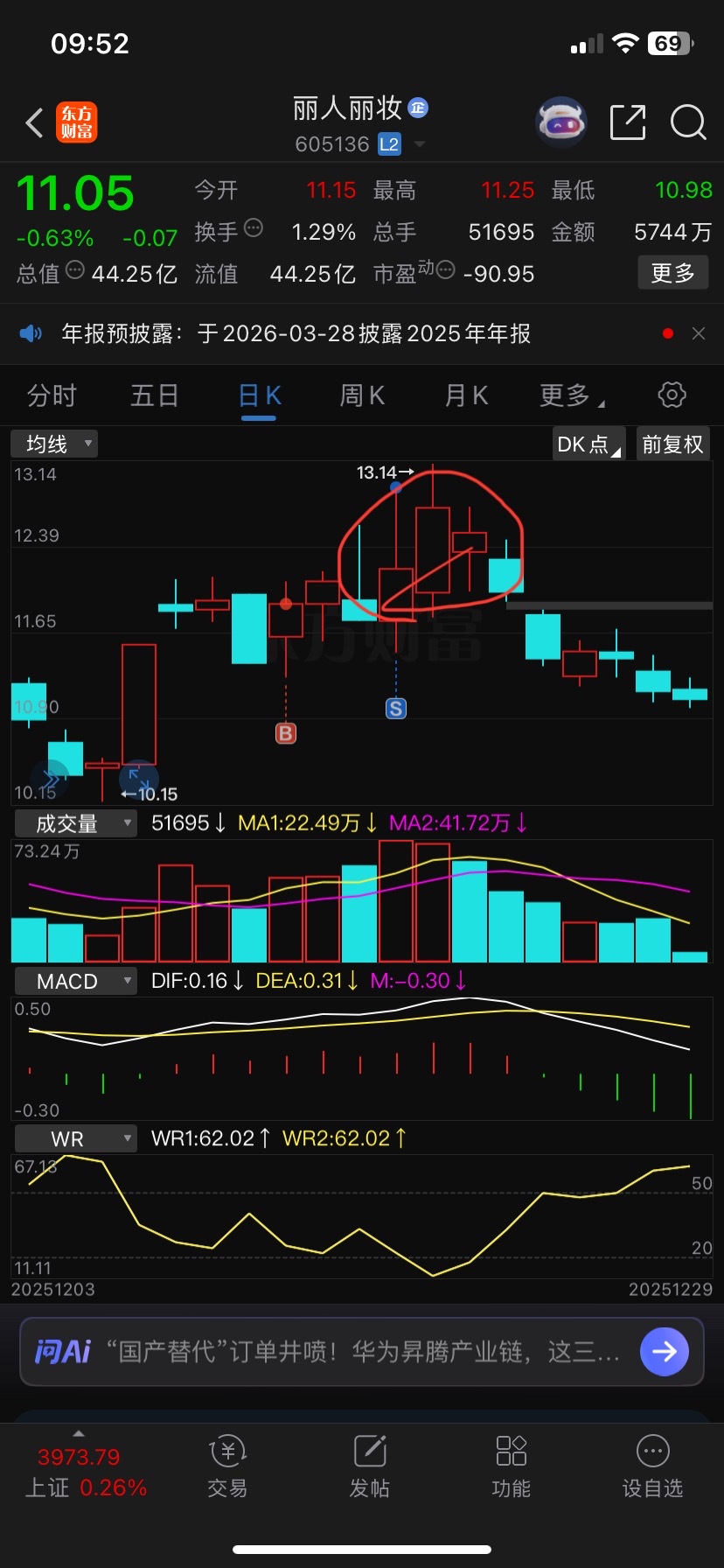
Task: Switch to 周K tab
Action: coord(362,395)
